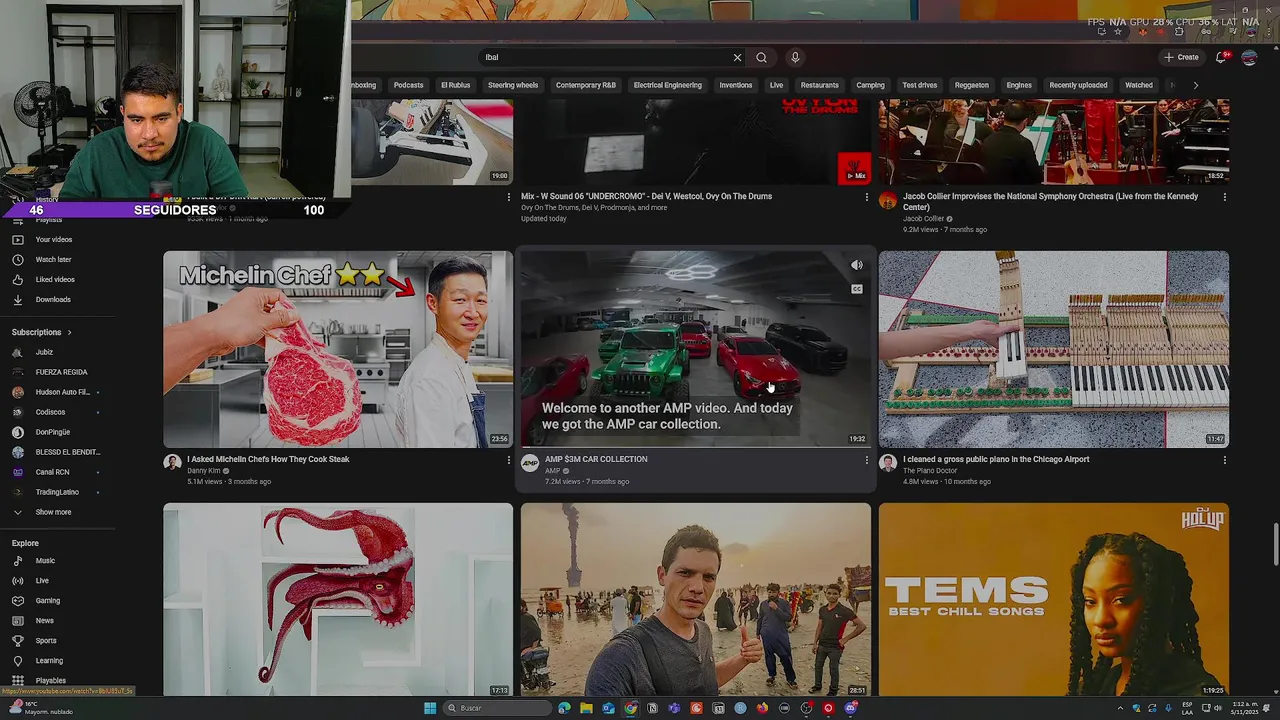Open Playables in Explore section
Image resolution: width=1280 pixels, height=720 pixels.
click(50, 681)
